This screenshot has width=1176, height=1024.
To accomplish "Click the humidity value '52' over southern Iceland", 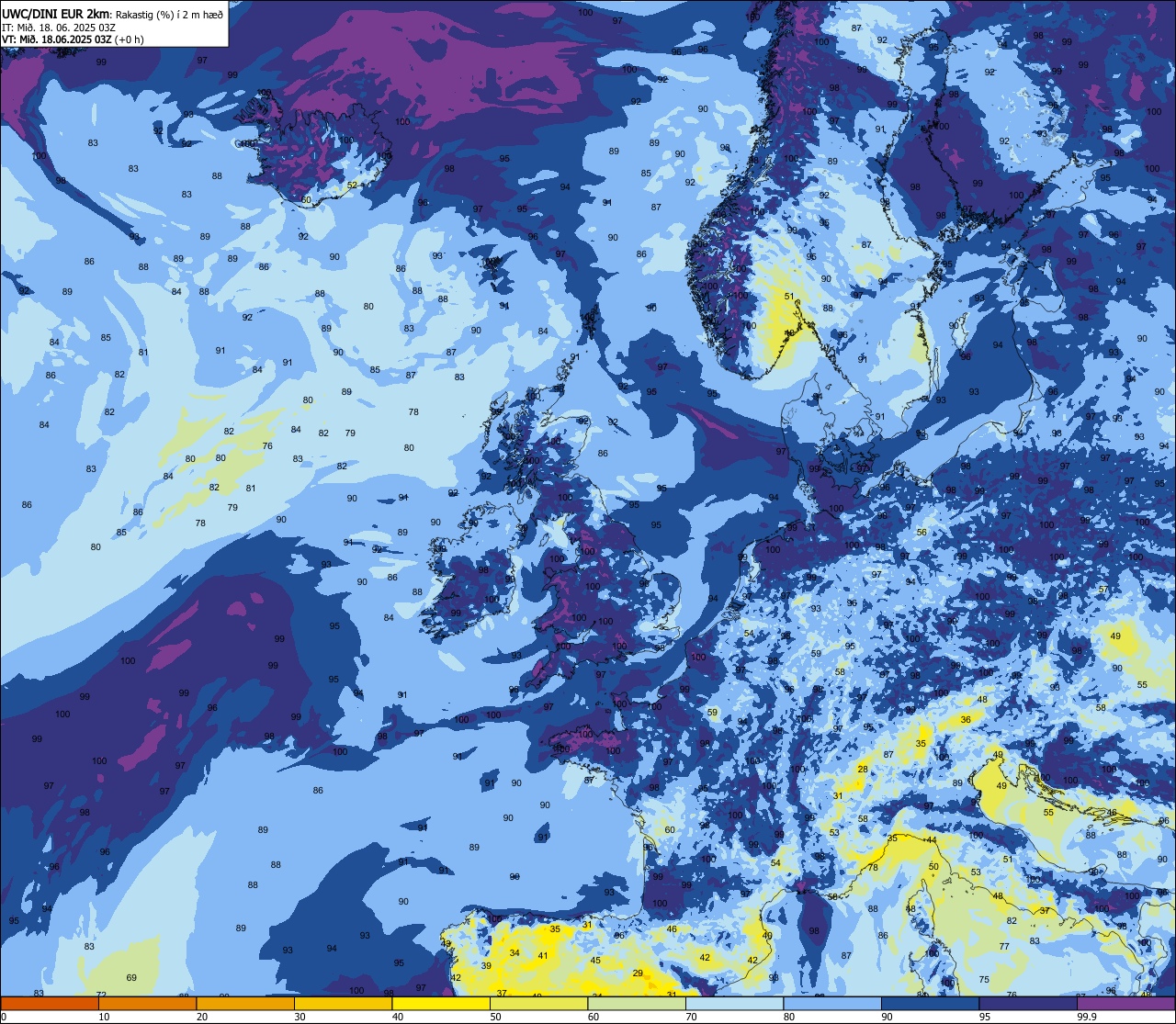I will point(352,186).
